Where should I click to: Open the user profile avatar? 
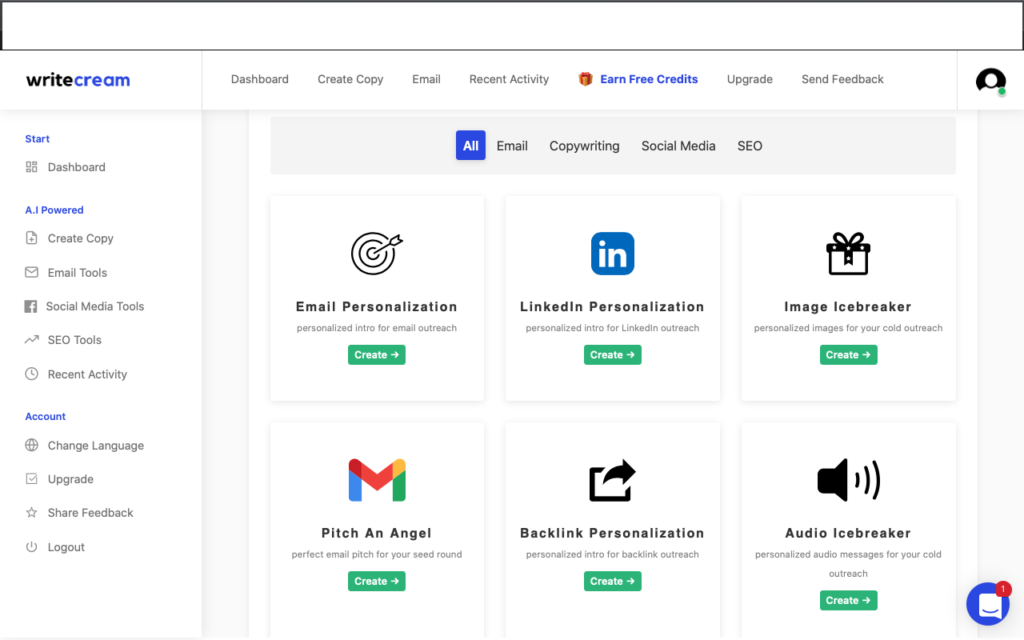click(x=990, y=81)
